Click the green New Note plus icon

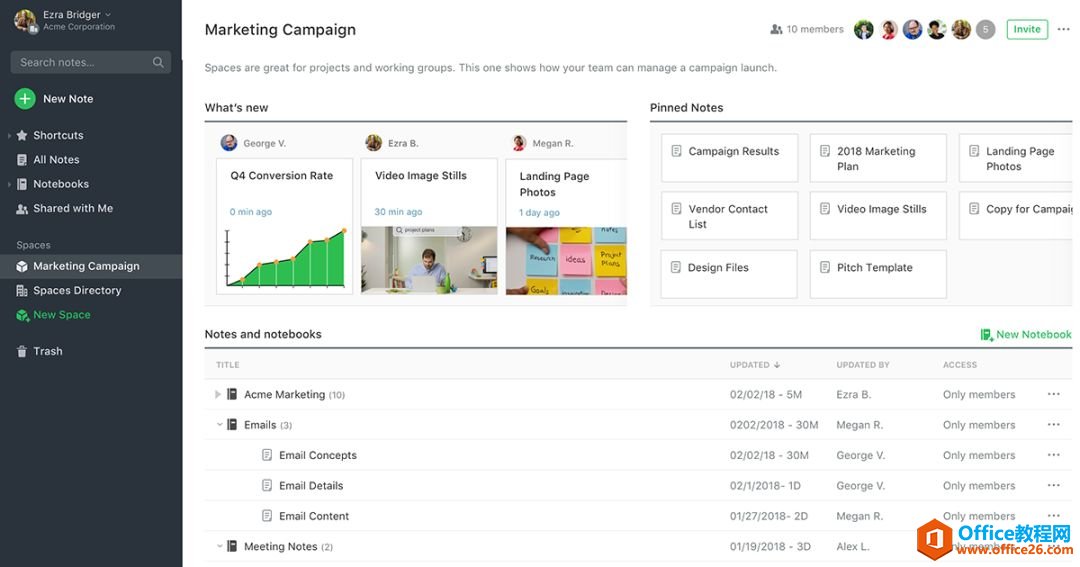(25, 99)
